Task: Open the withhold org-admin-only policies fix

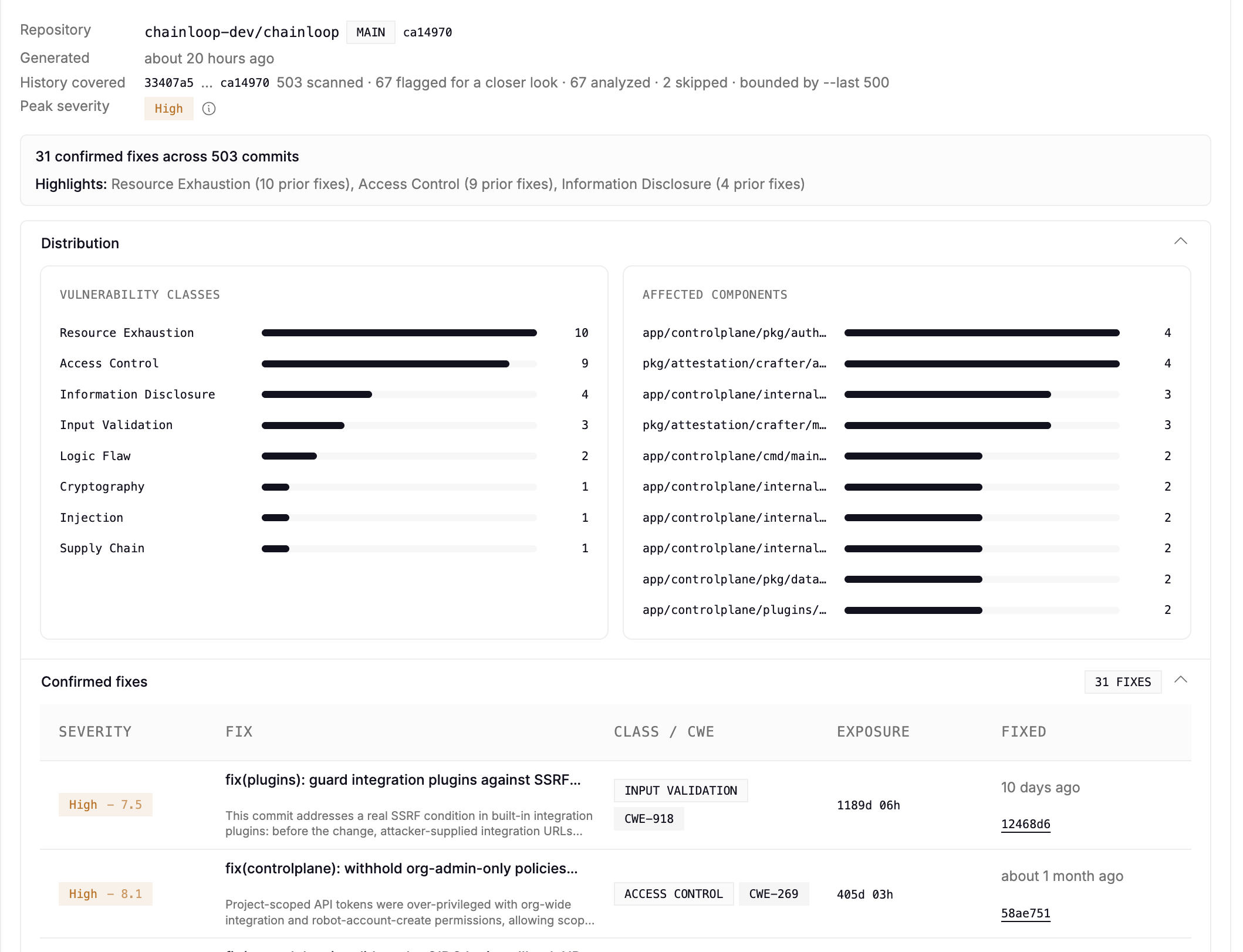Action: tap(401, 869)
